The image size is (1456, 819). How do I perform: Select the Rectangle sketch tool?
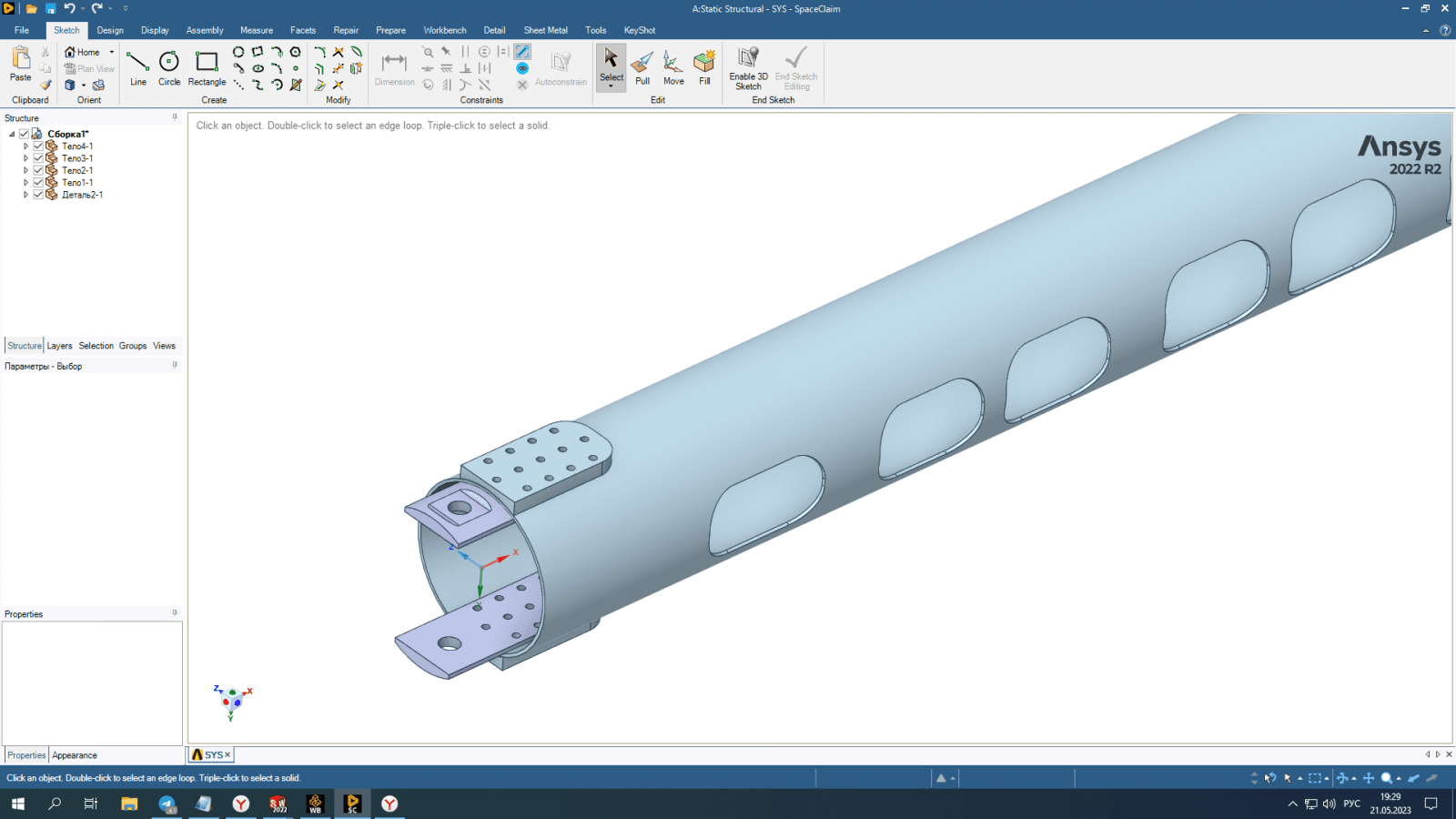(x=207, y=67)
